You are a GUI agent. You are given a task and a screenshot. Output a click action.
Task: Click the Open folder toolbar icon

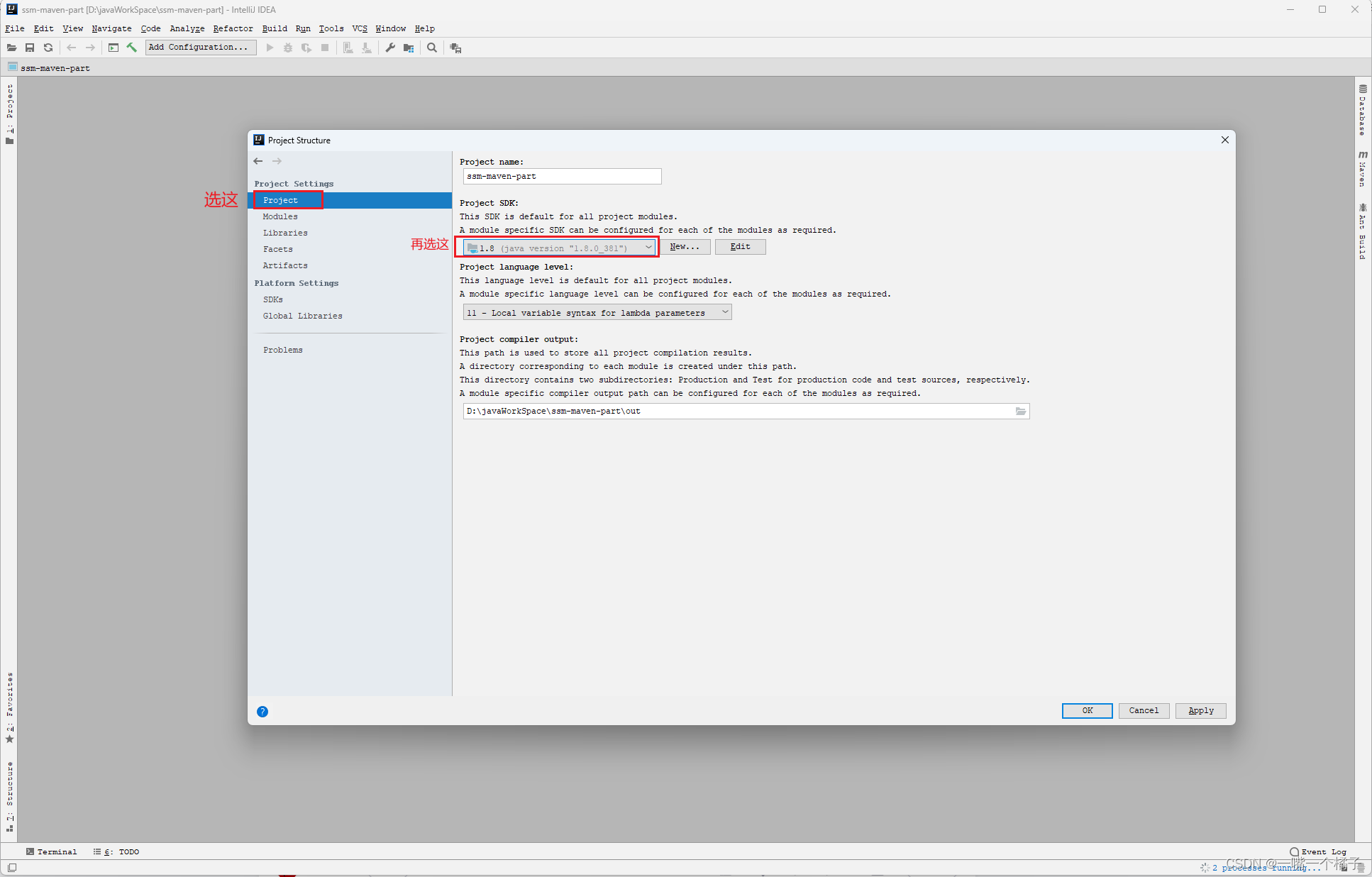(12, 48)
